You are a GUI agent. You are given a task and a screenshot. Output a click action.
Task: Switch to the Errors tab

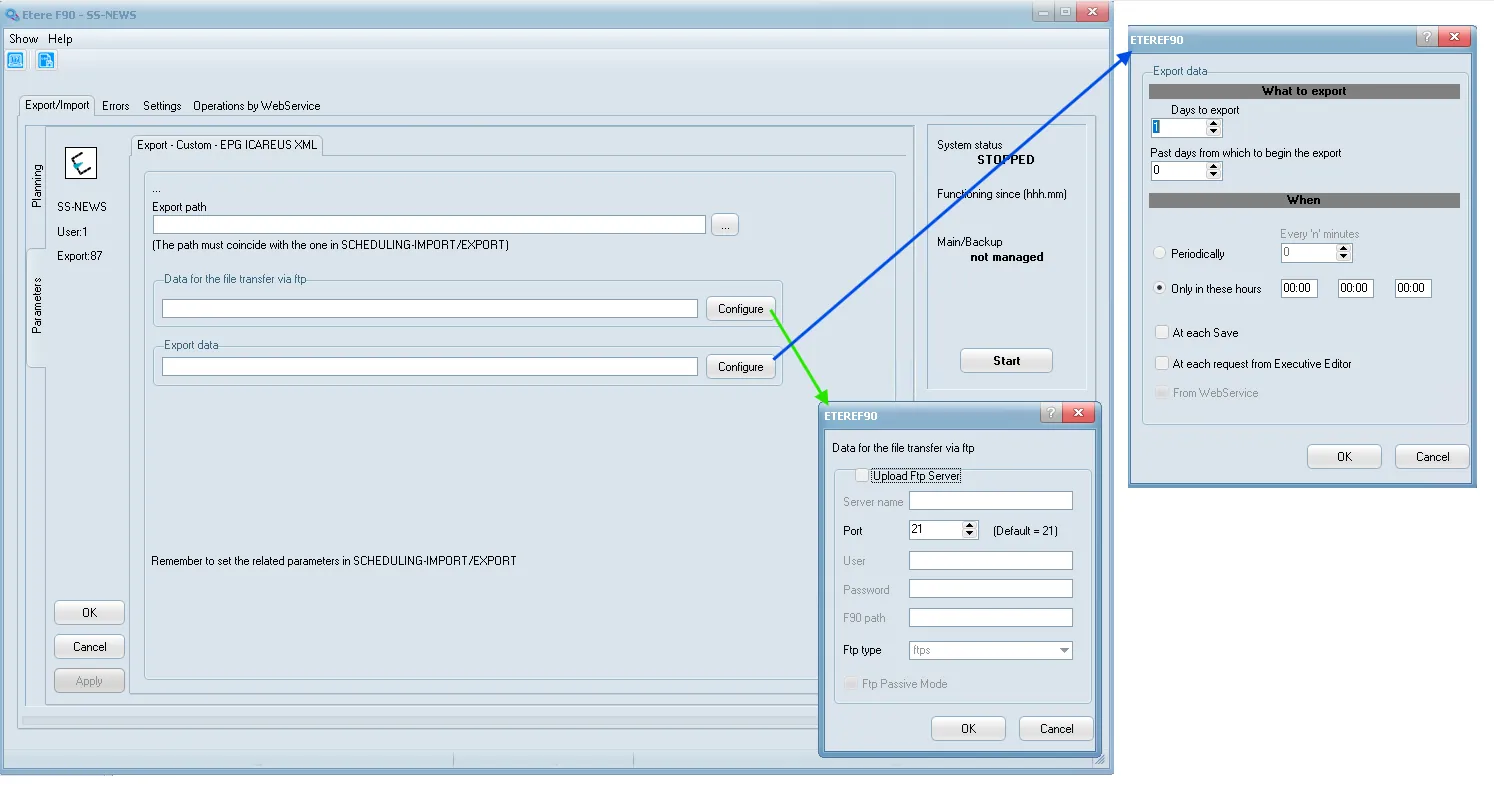pyautogui.click(x=116, y=106)
